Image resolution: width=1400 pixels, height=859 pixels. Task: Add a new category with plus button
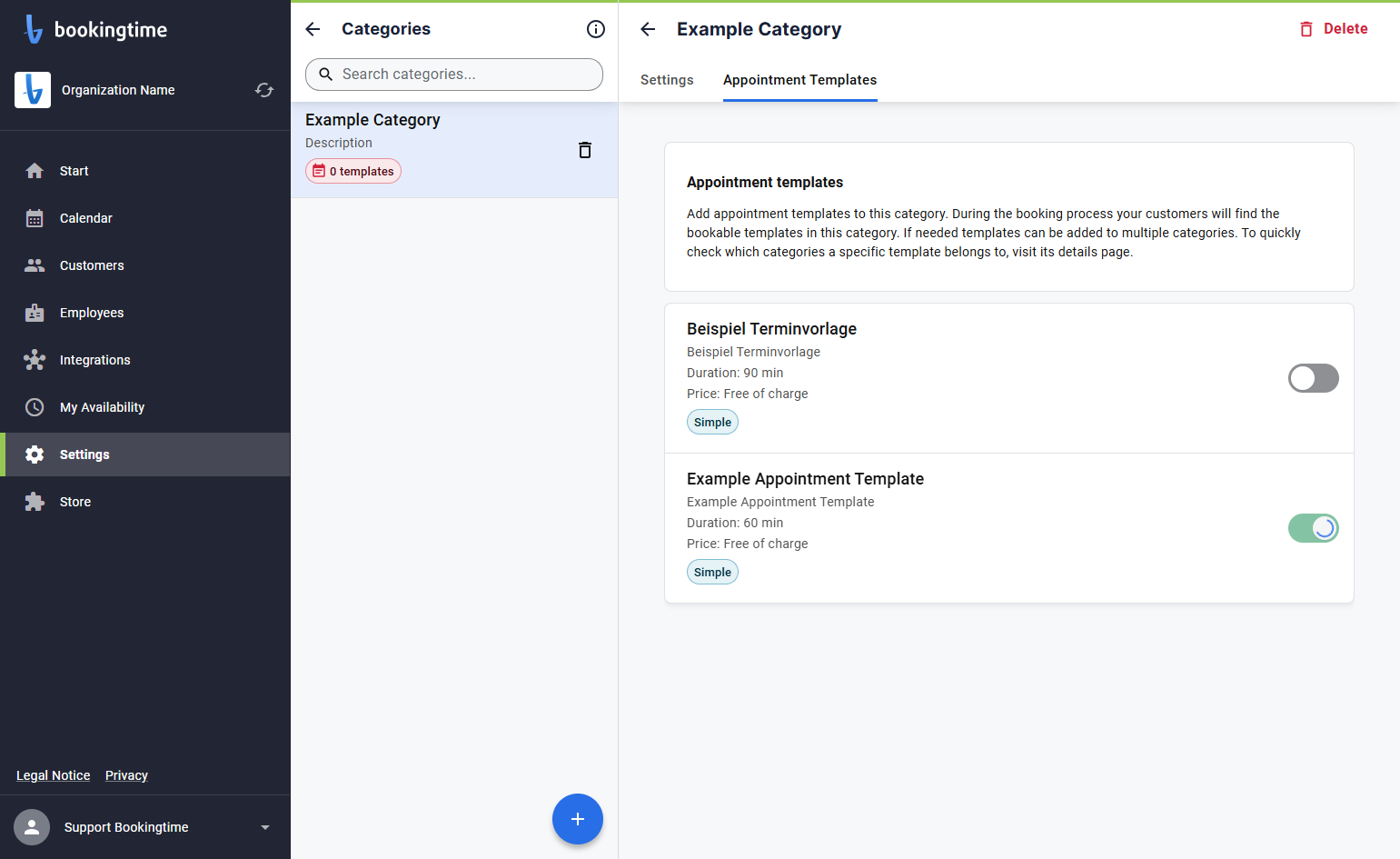(578, 819)
